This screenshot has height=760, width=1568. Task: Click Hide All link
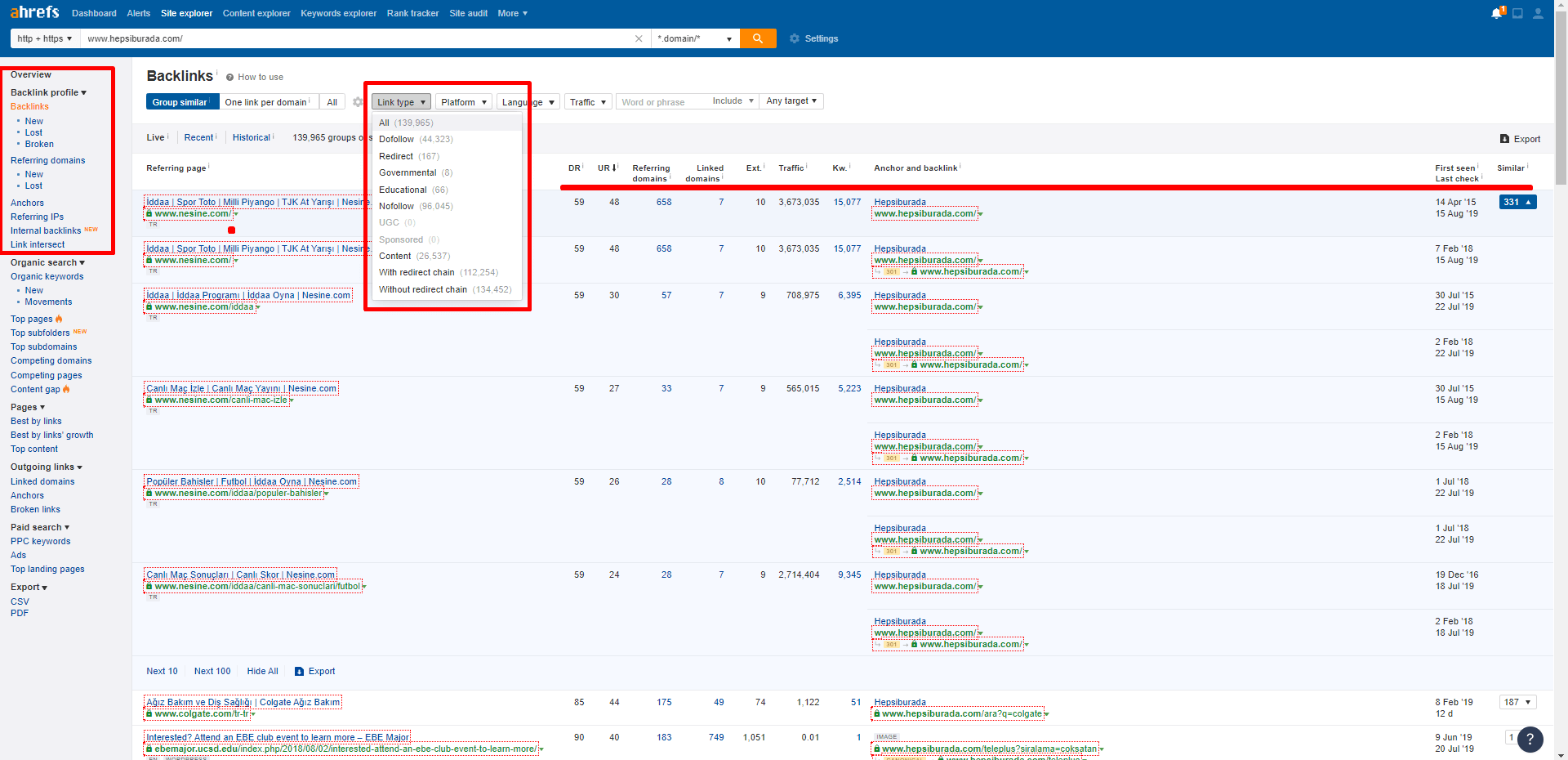coord(262,671)
